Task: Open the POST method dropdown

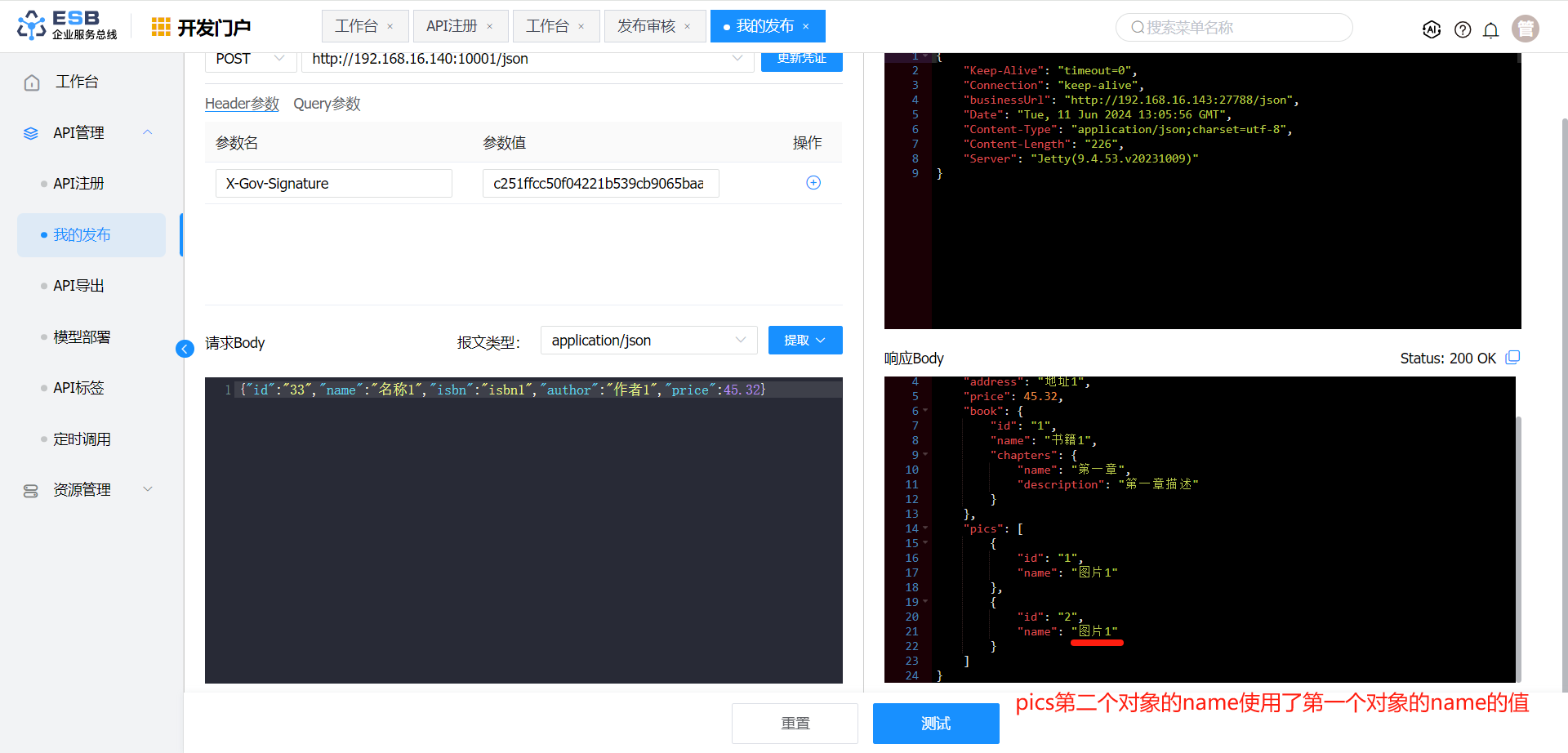Action: [x=250, y=60]
